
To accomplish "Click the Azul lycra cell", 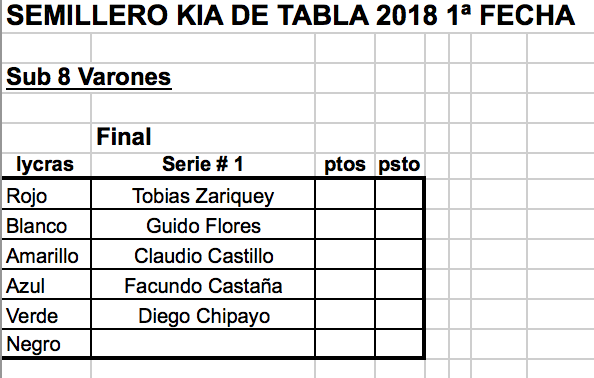I will pyautogui.click(x=46, y=284).
